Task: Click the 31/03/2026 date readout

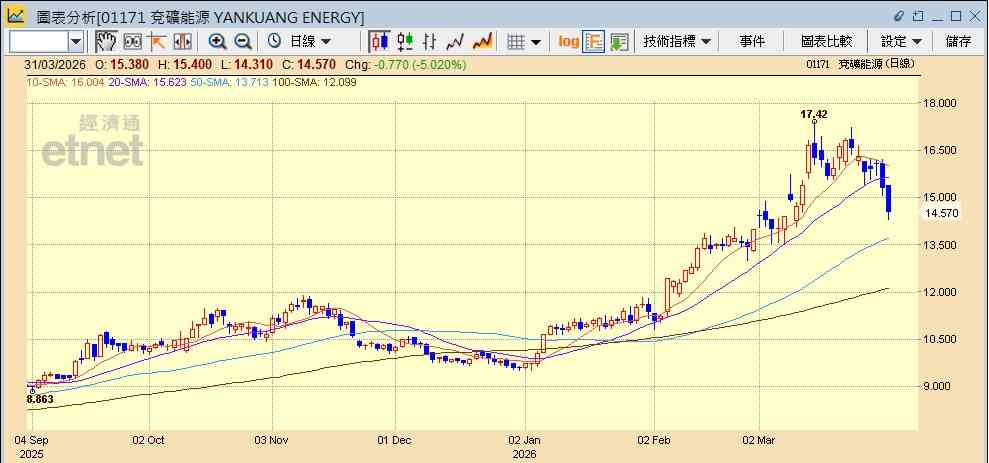Action: point(57,64)
